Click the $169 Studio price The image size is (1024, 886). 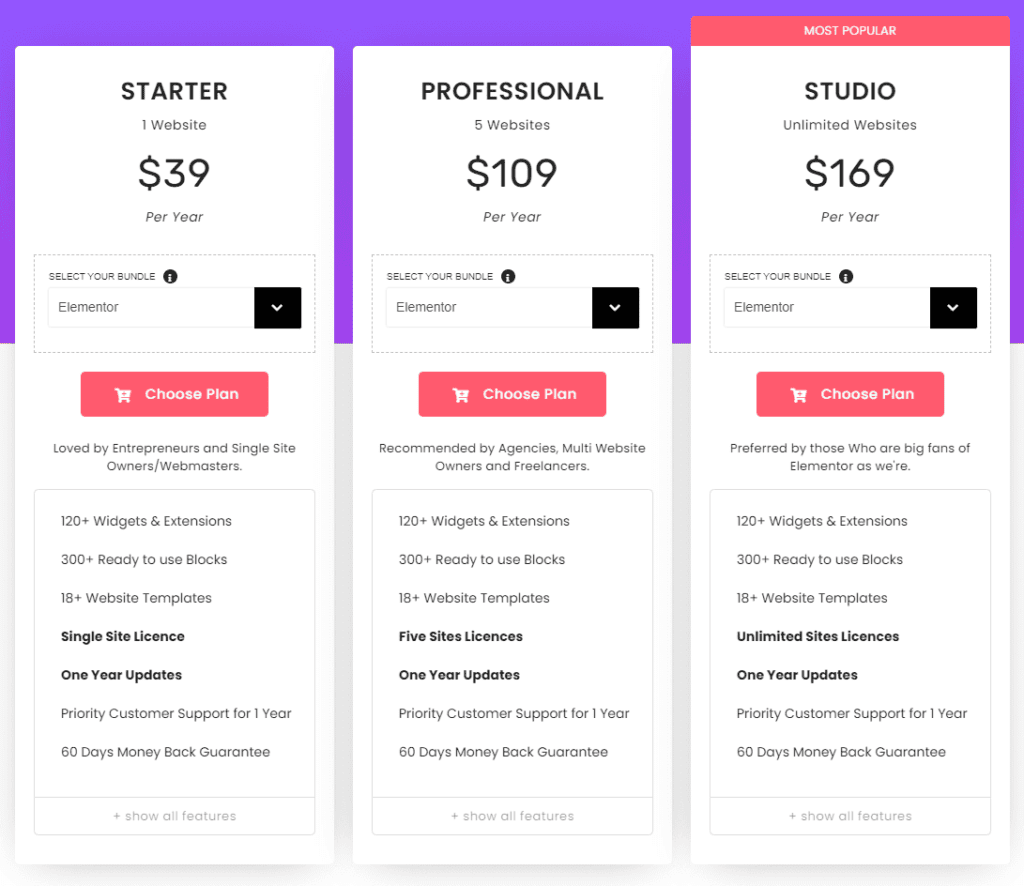850,174
